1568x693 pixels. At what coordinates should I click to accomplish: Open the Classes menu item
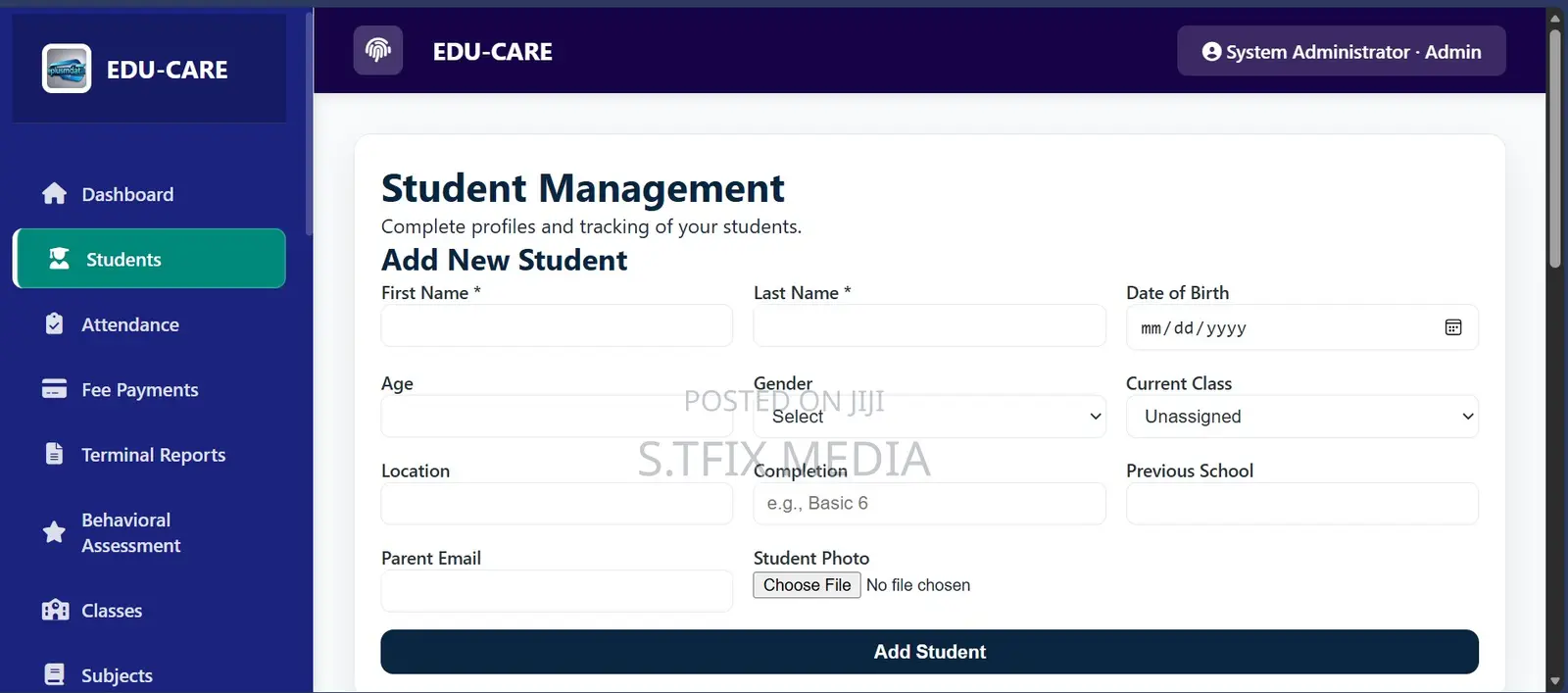click(149, 610)
